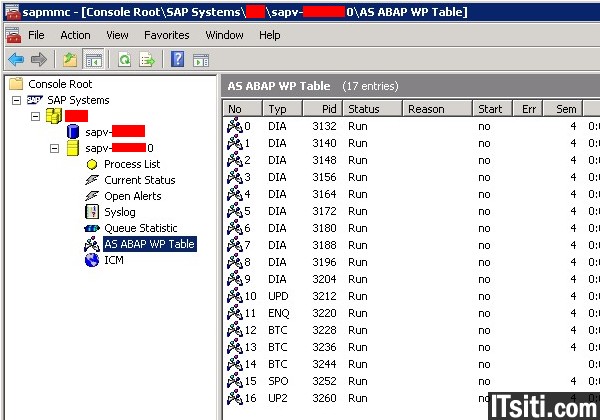Collapse the yellow sapv instance node

55,148
